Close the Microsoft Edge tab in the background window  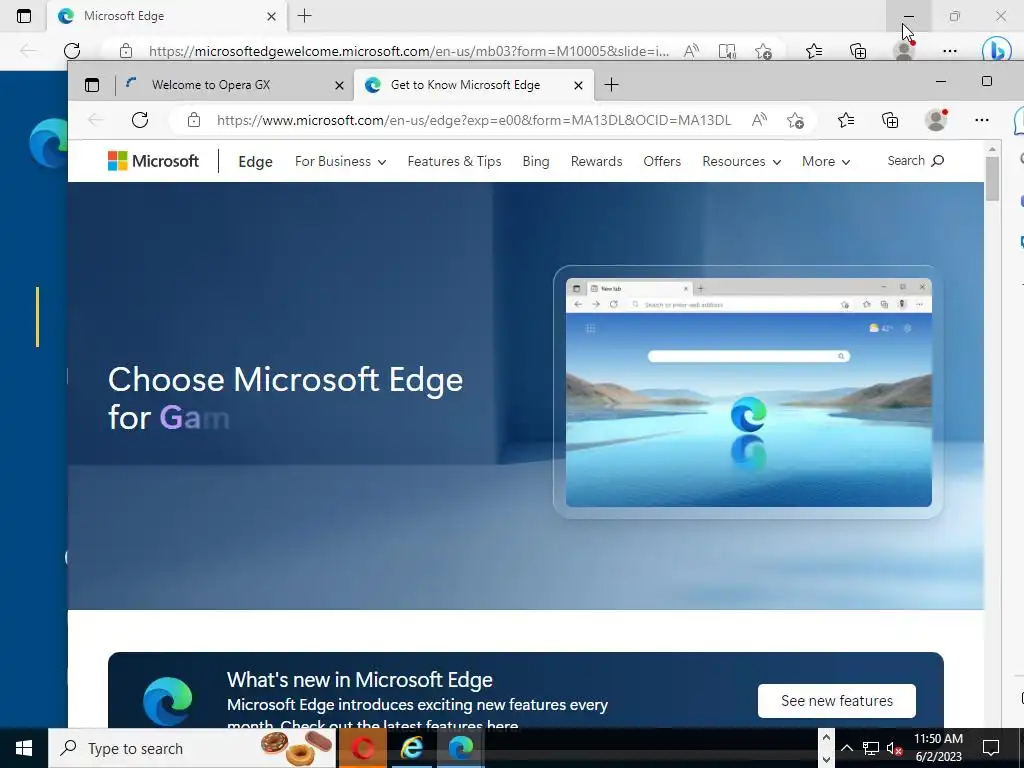coord(271,16)
